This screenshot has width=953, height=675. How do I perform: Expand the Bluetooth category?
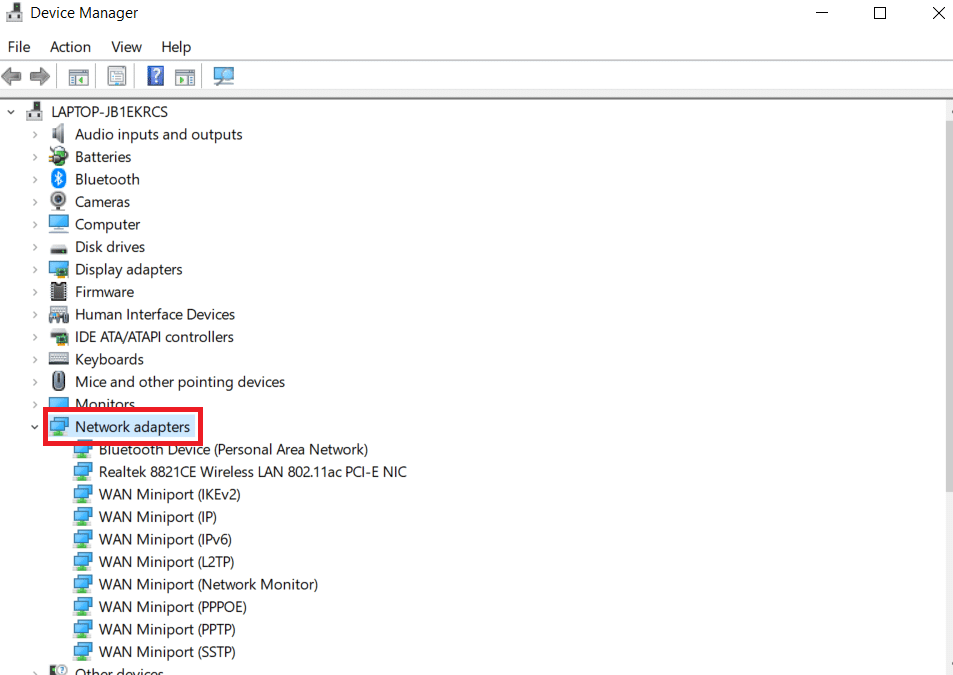[35, 179]
